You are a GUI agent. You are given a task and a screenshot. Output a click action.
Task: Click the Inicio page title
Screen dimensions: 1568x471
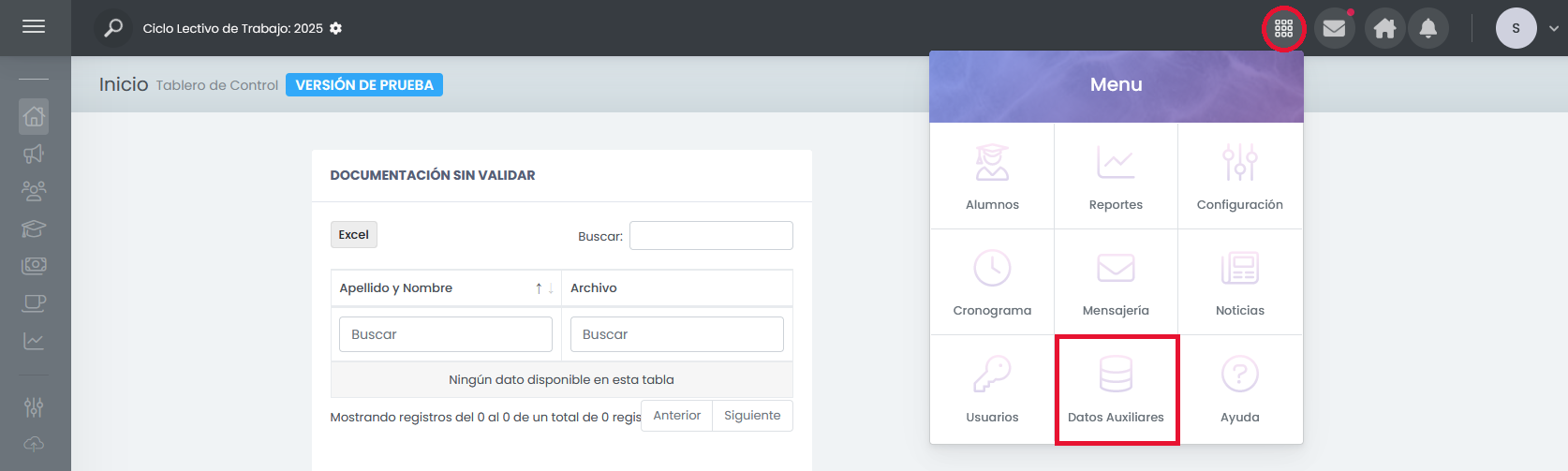pyautogui.click(x=124, y=84)
